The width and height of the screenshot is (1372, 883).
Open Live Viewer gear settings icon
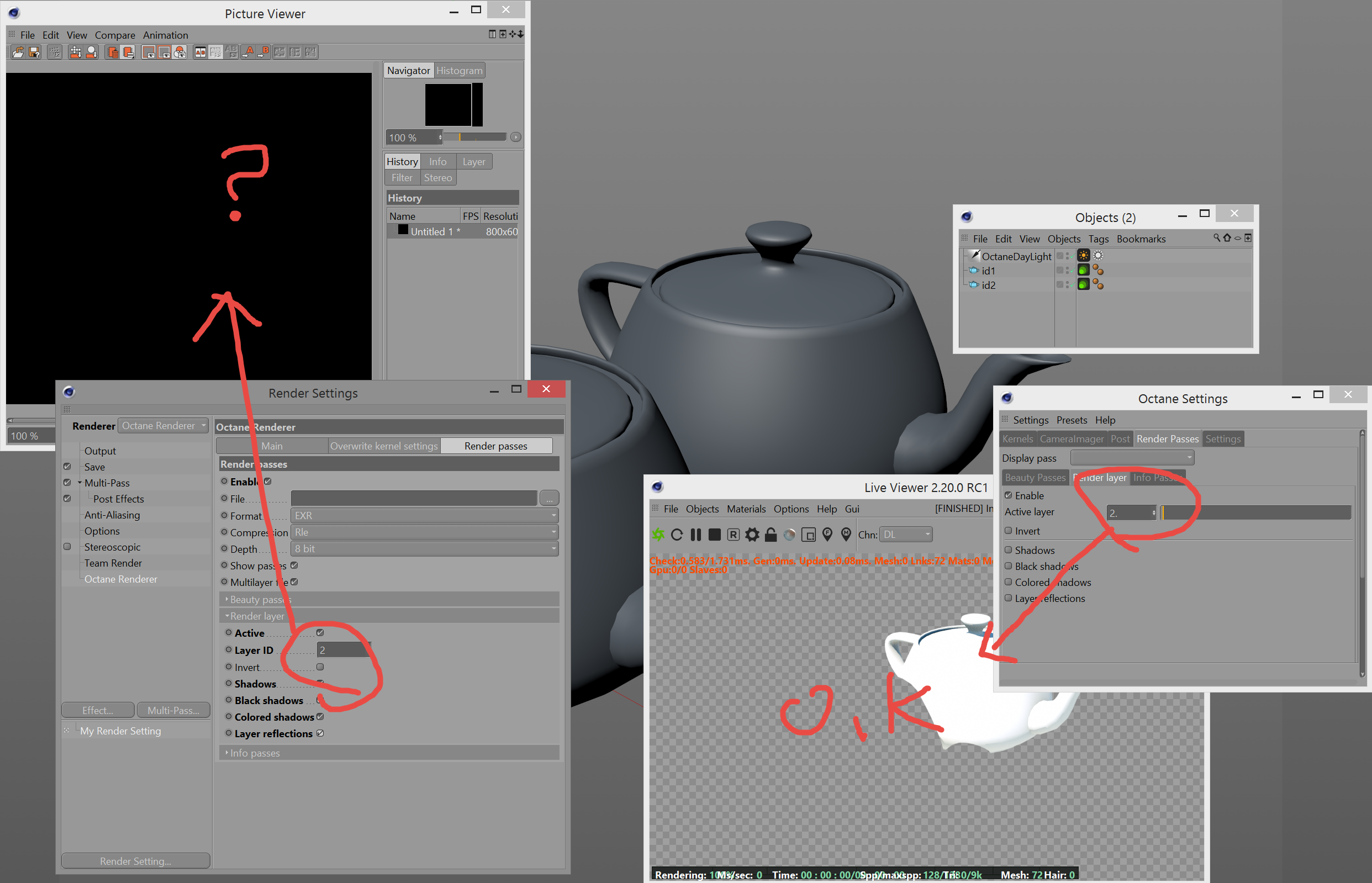click(x=752, y=535)
